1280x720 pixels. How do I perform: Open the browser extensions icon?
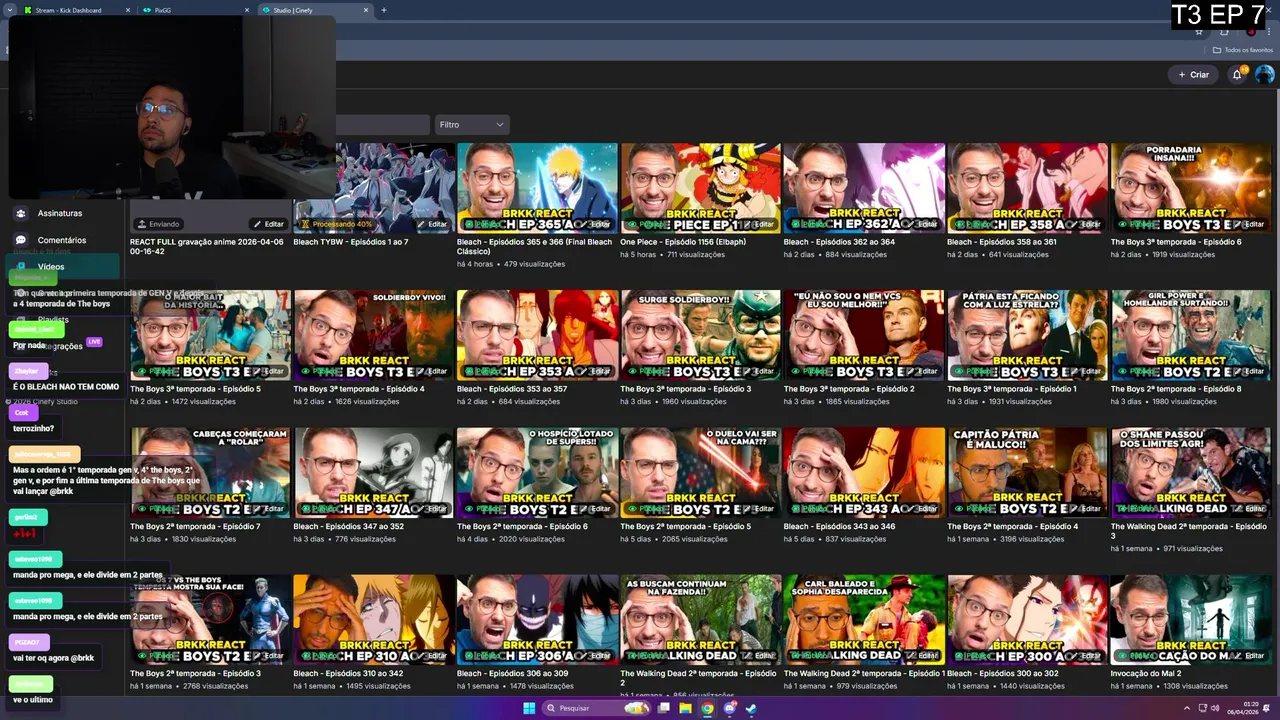click(x=1226, y=31)
